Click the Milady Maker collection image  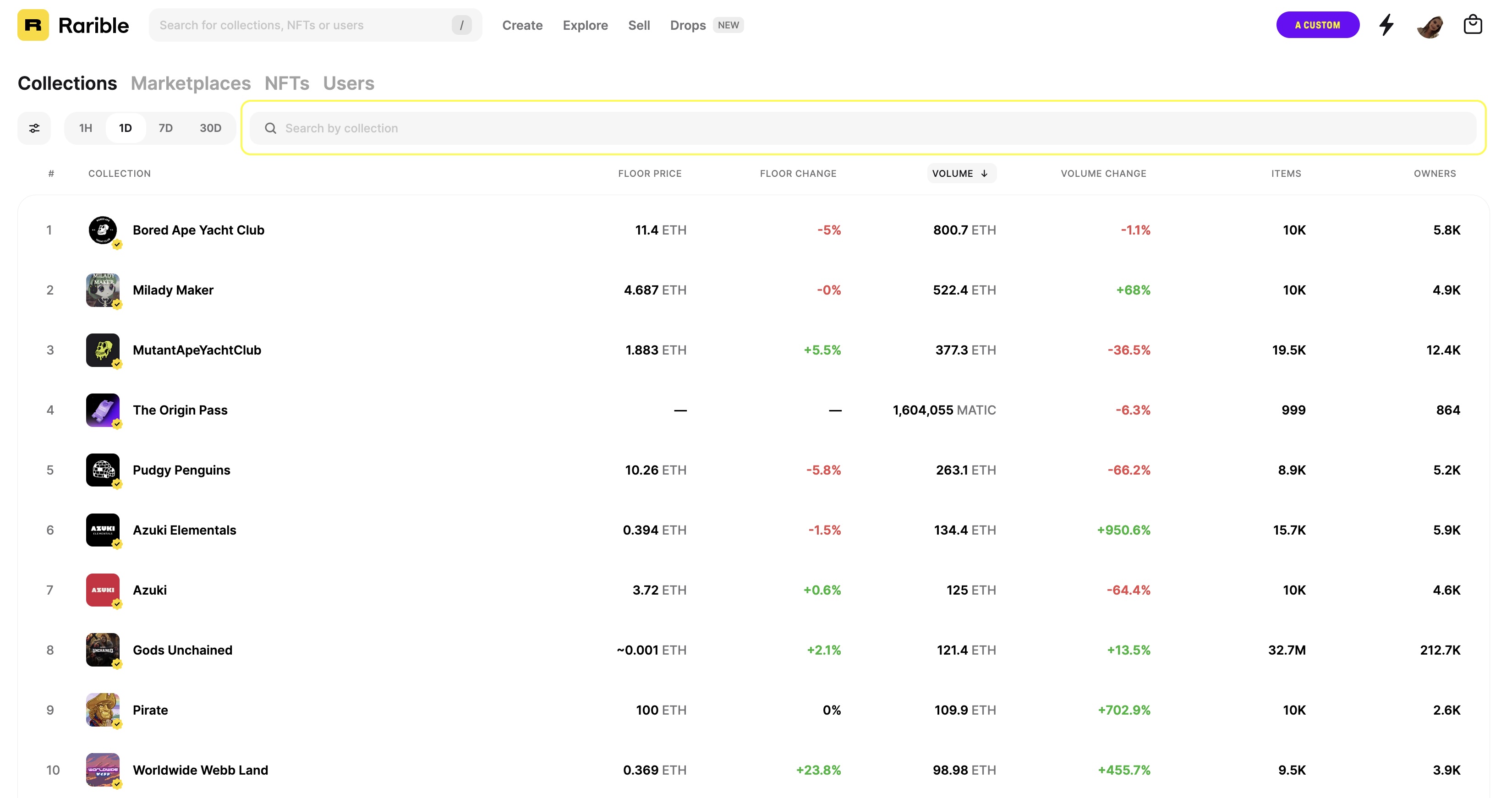pyautogui.click(x=103, y=290)
